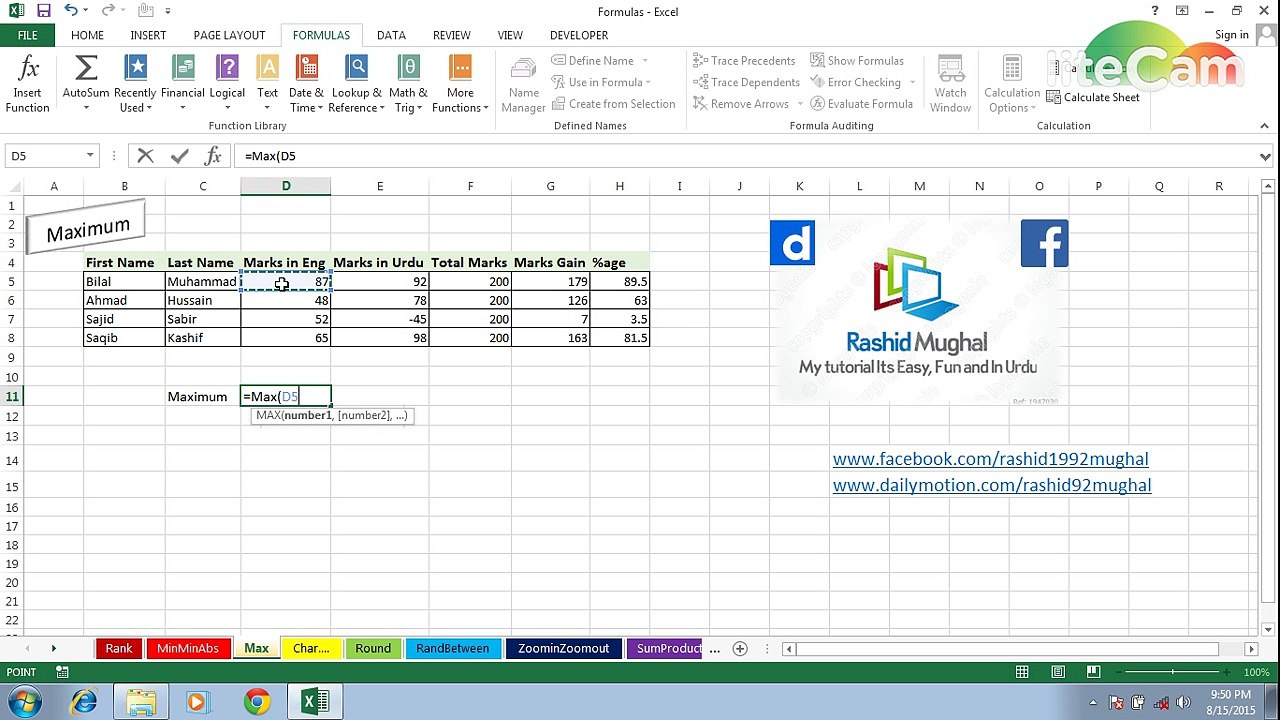
Task: Expand the formula bar
Action: coord(1265,156)
